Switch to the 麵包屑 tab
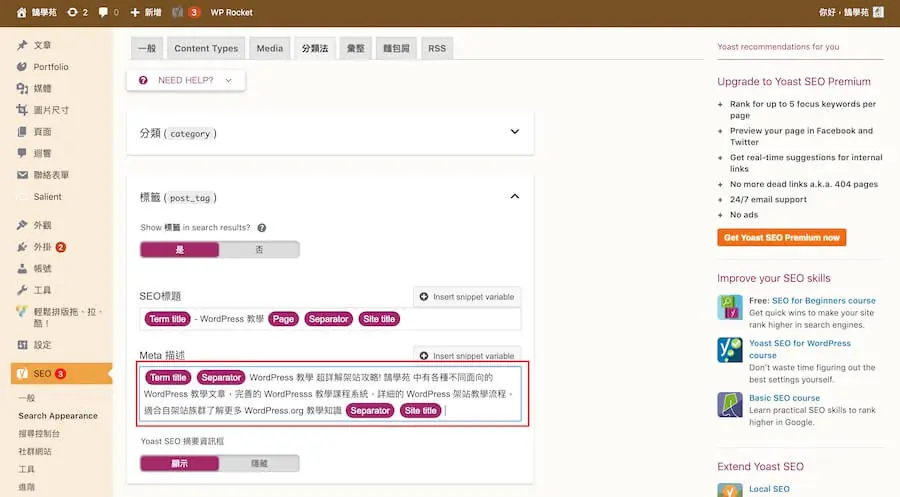 click(x=396, y=48)
